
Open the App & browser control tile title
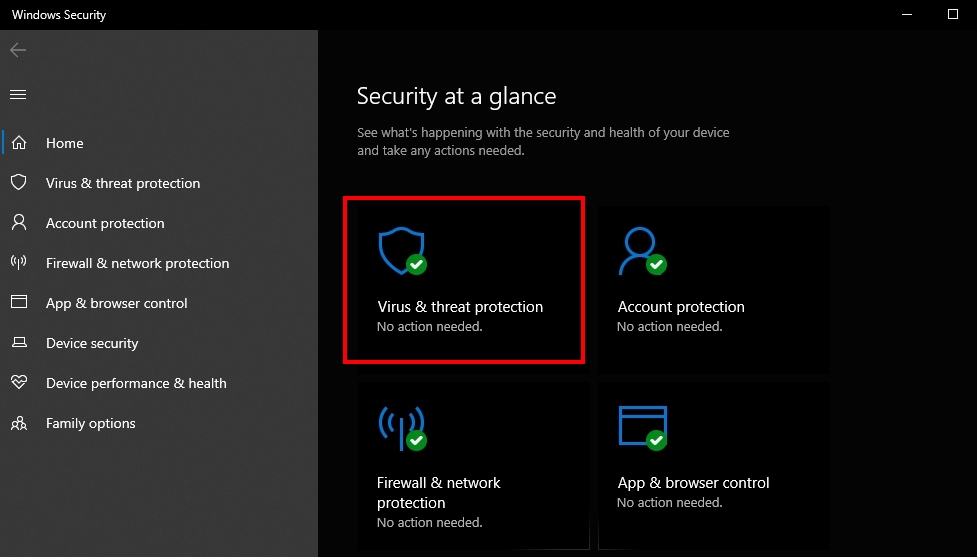[693, 483]
